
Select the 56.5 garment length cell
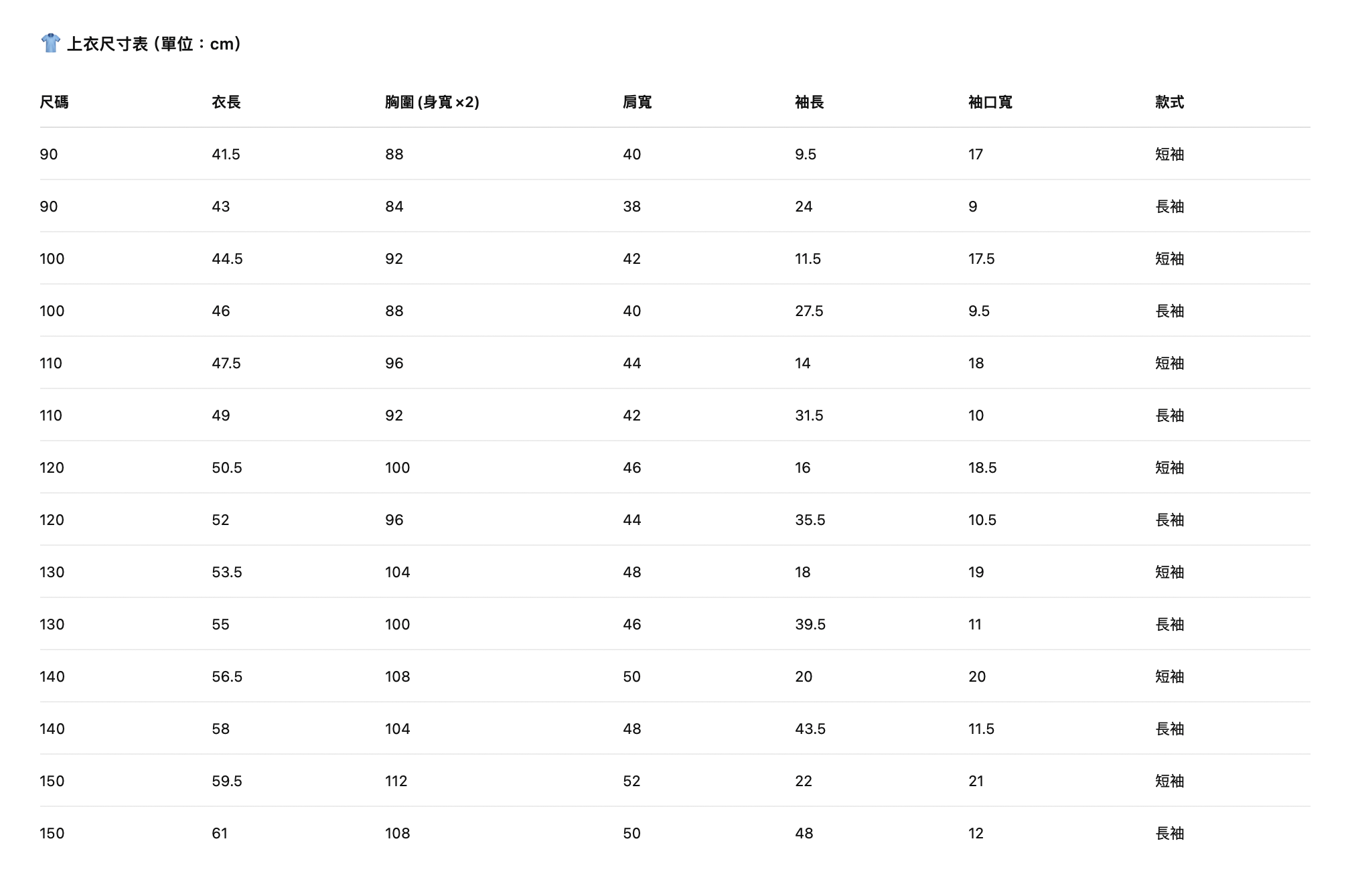(227, 677)
